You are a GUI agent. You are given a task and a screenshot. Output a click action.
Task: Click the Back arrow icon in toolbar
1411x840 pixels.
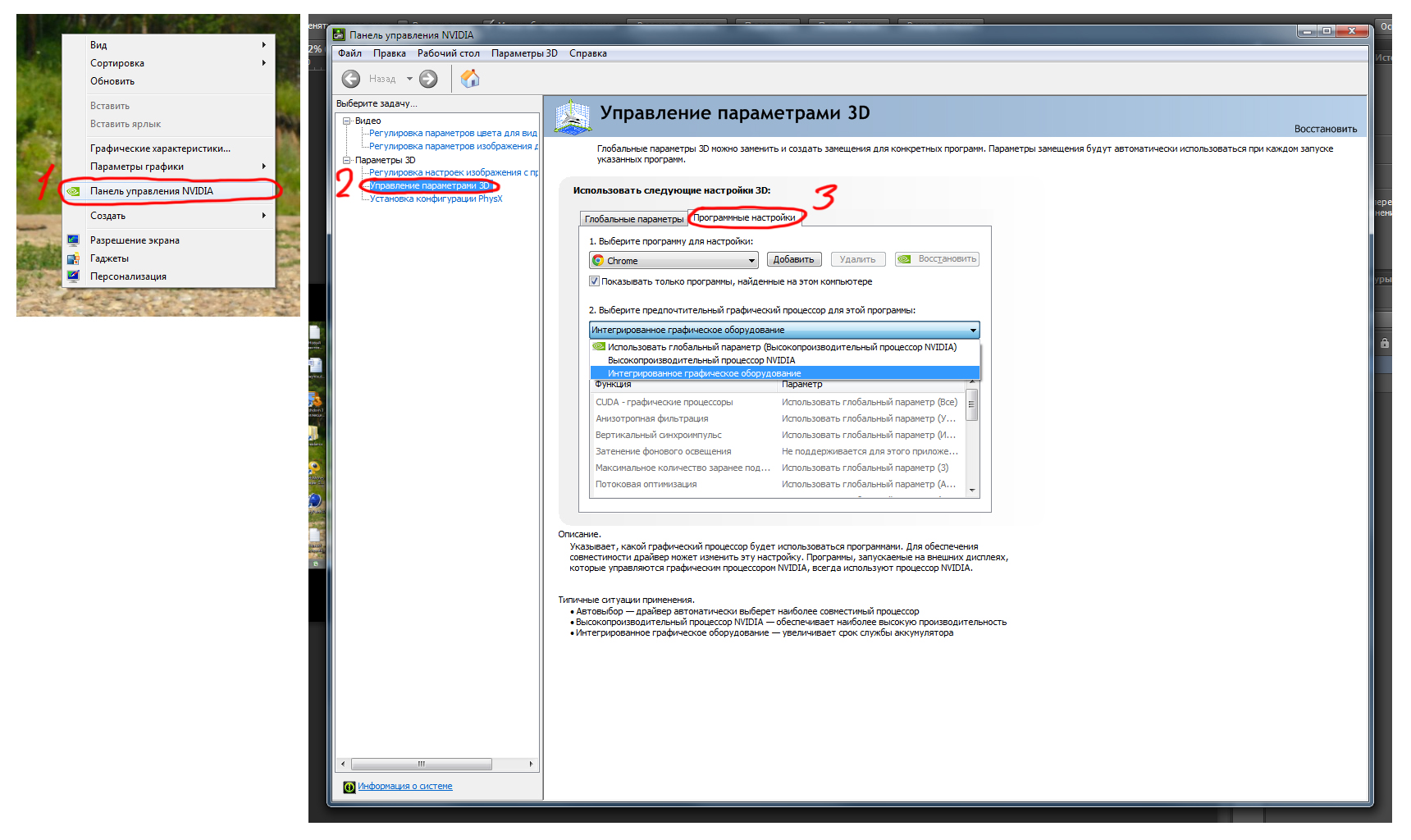pos(351,79)
